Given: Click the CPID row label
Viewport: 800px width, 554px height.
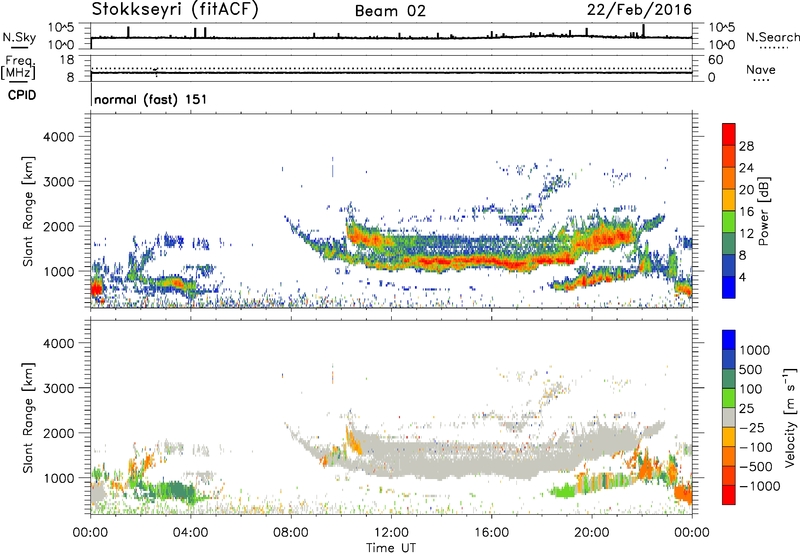Looking at the screenshot, I should pos(22,95).
